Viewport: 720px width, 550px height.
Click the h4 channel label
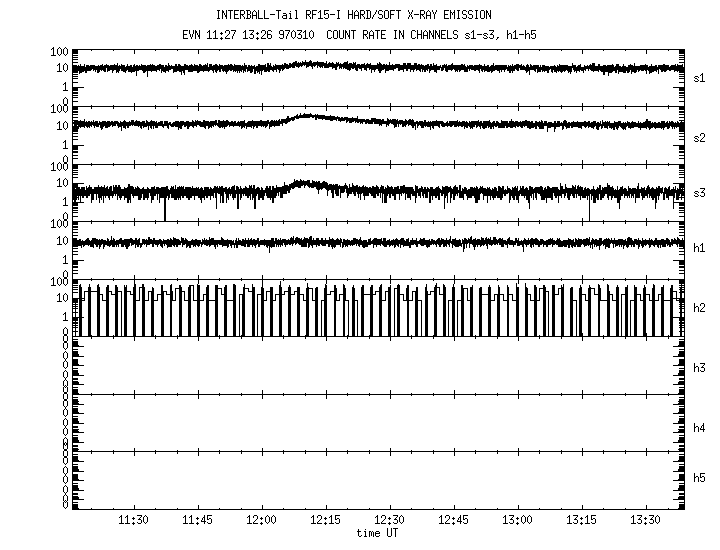699,428
